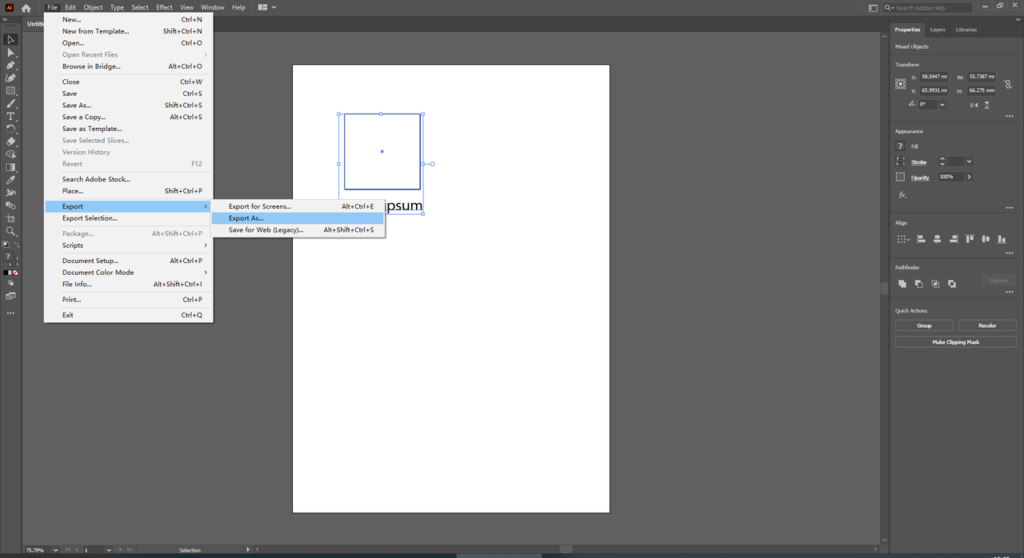Click Save As... in File menu

pos(129,105)
